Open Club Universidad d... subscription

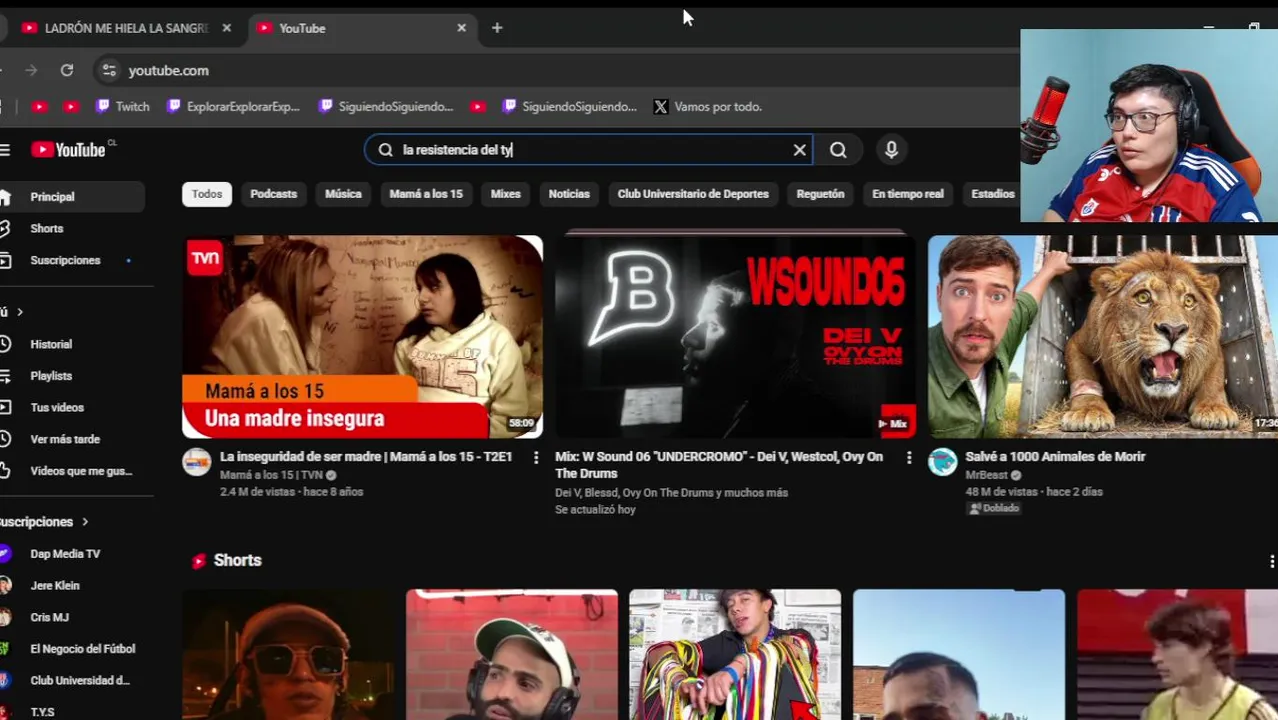click(72, 681)
